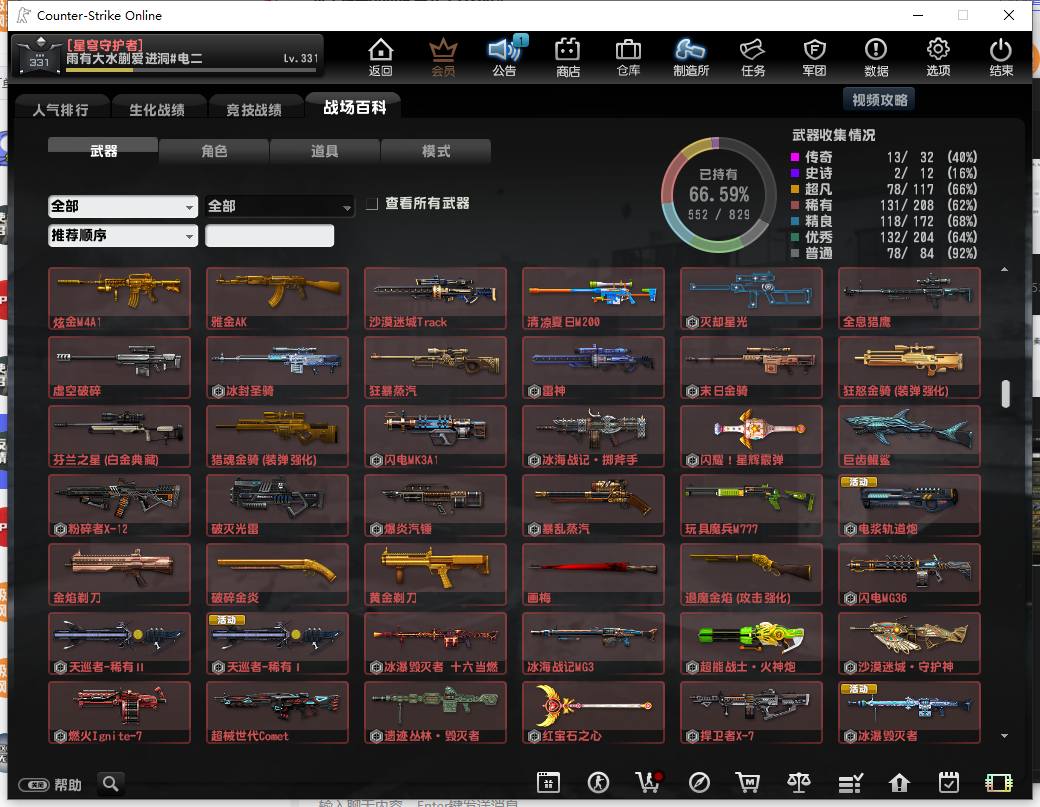Click the balance scales icon
Viewport: 1040px width, 807px height.
click(x=799, y=782)
